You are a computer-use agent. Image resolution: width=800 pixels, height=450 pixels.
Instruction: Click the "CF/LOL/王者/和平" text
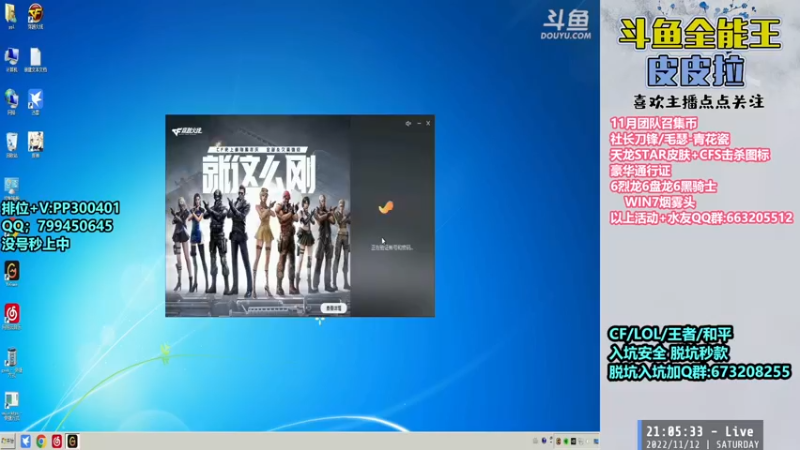coord(670,334)
